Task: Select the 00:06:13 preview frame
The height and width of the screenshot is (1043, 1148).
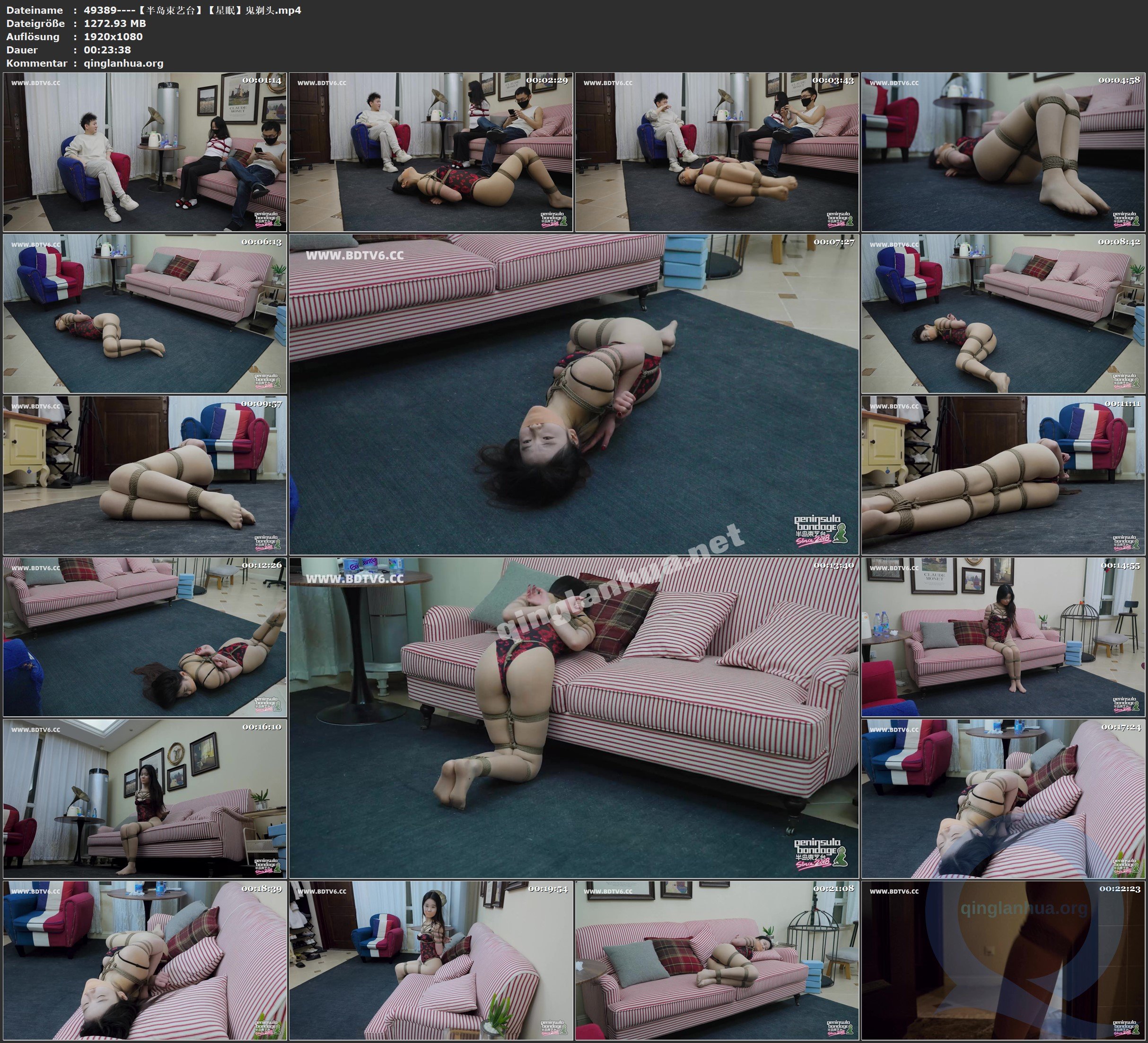Action: pos(145,313)
